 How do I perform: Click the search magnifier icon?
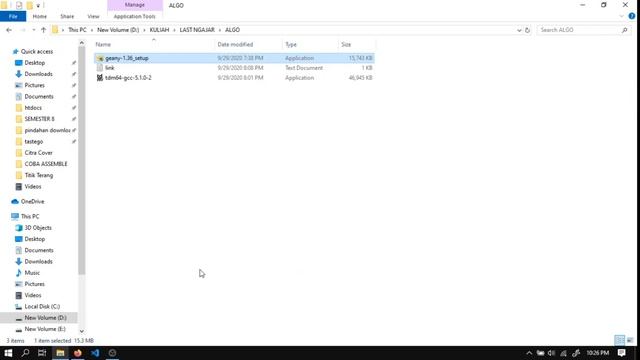[624, 30]
